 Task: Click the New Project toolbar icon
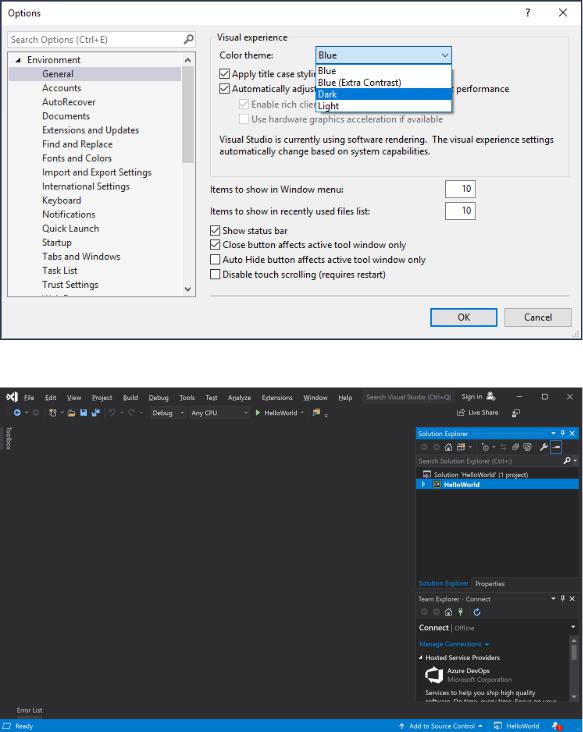pyautogui.click(x=52, y=413)
